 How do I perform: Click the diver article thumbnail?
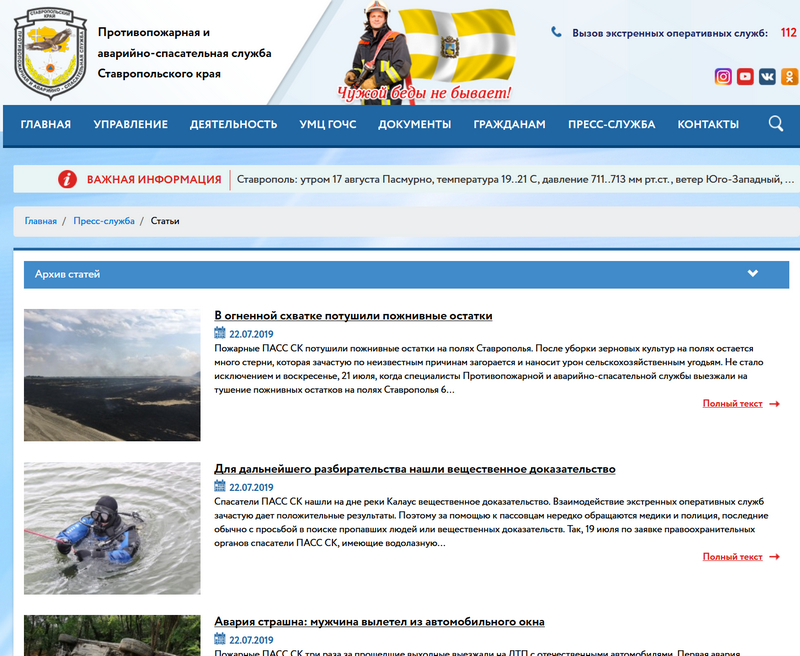[112, 528]
